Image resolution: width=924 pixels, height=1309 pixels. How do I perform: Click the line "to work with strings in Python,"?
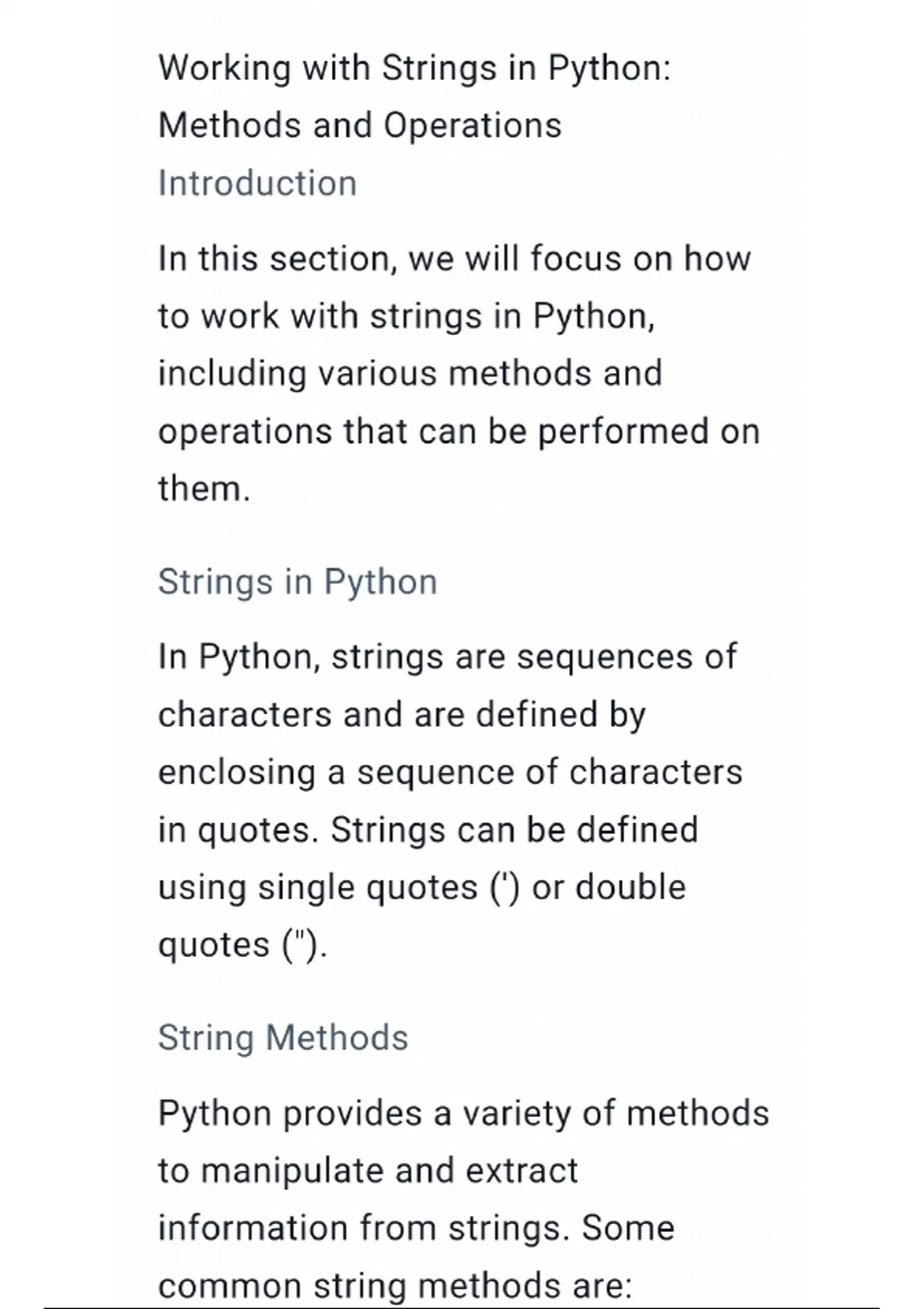(406, 316)
